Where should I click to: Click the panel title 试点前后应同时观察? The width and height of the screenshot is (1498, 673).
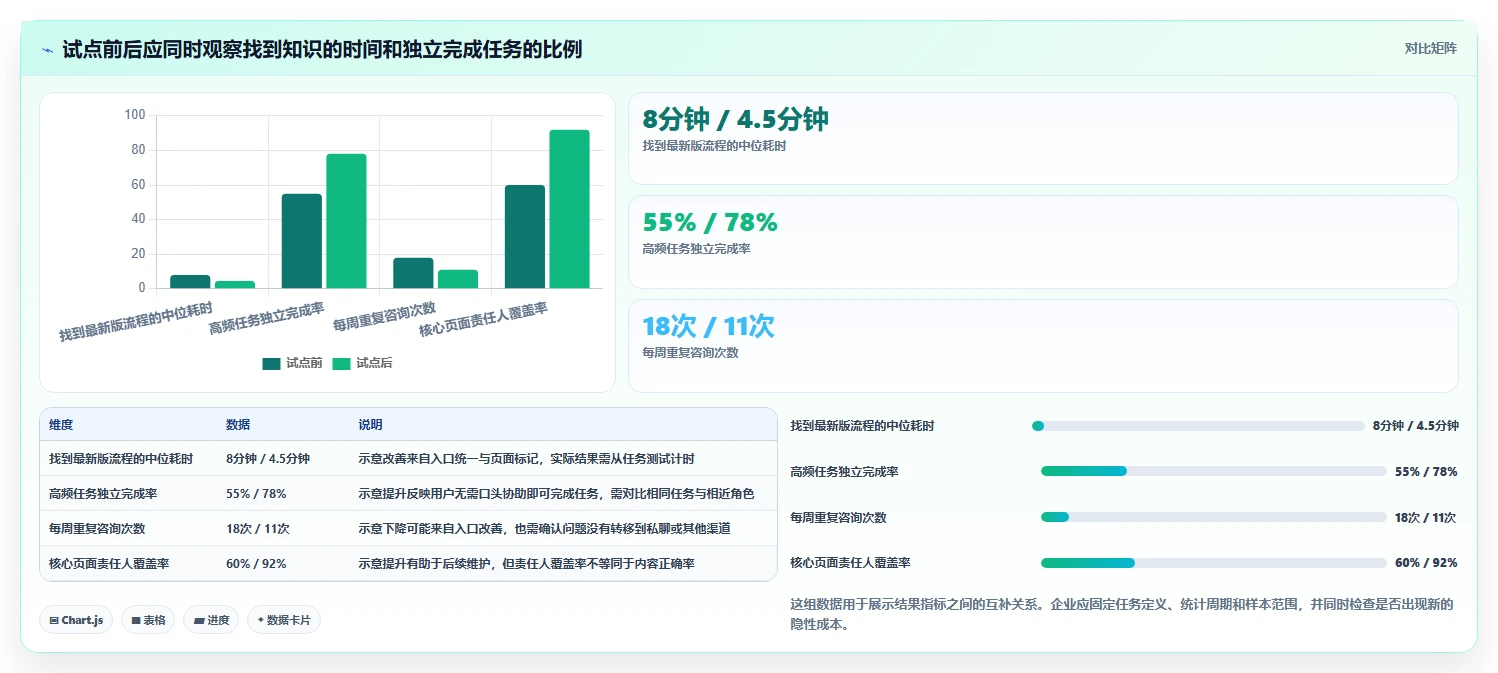322,49
